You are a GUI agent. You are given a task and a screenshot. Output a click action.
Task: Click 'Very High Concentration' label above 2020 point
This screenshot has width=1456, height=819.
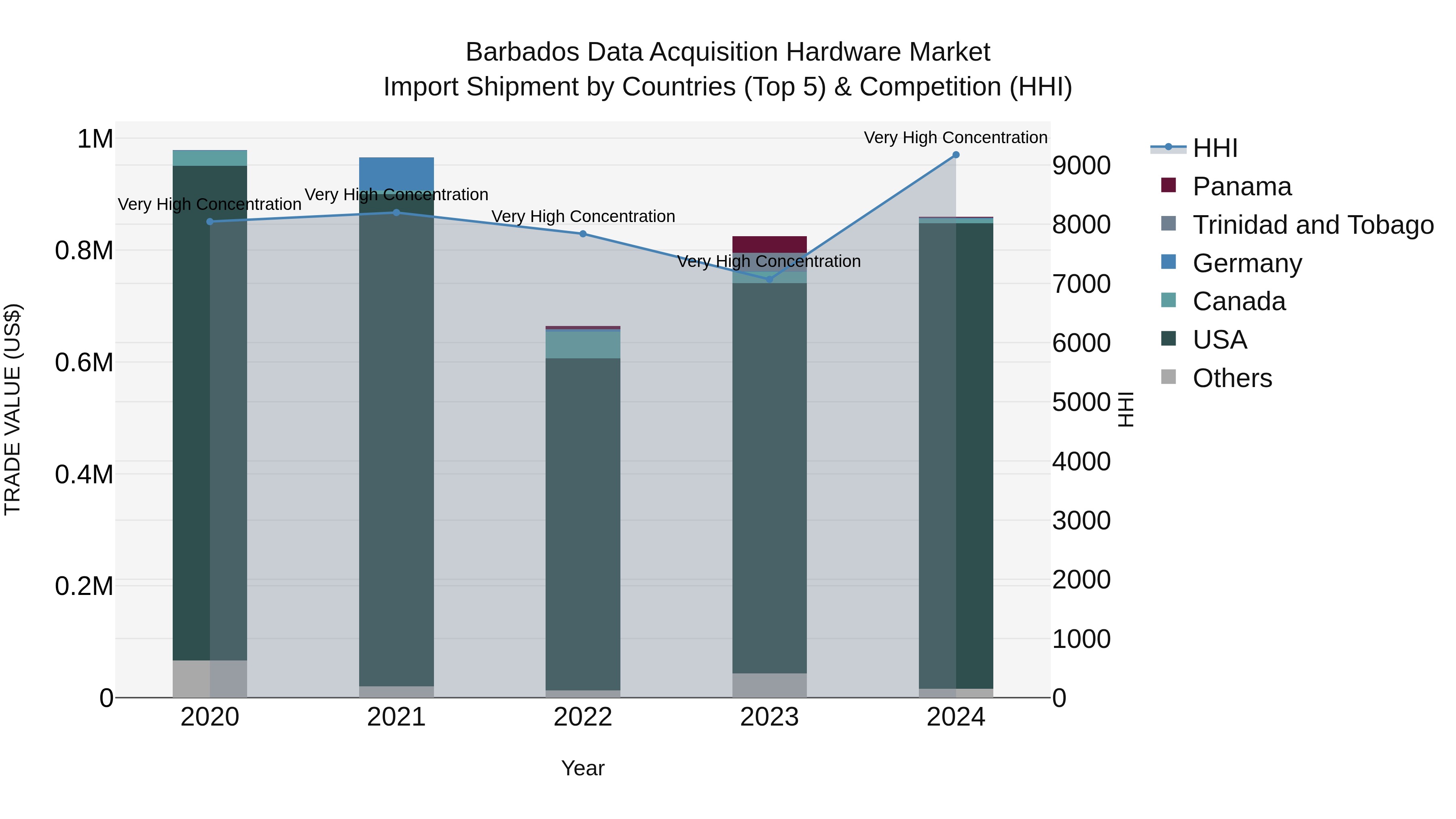point(210,204)
